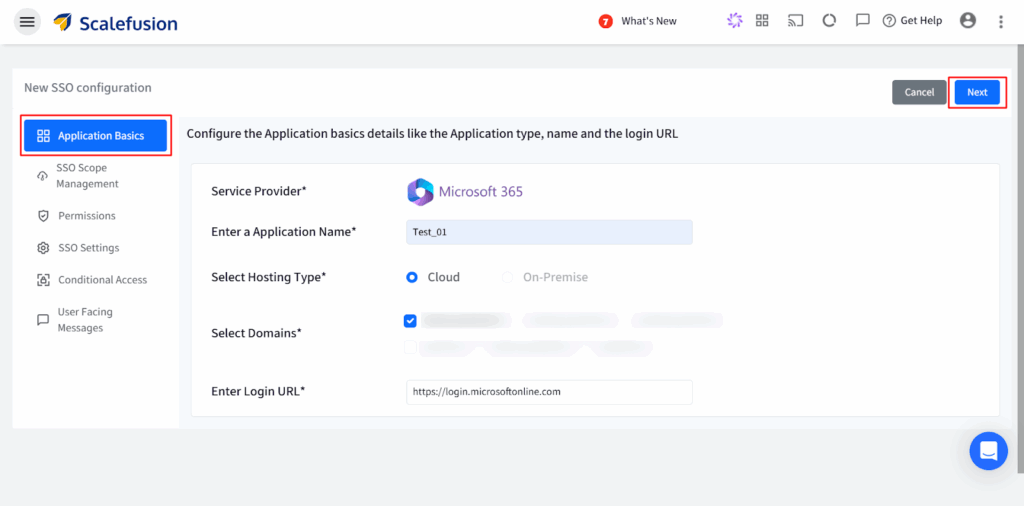The image size is (1024, 506).
Task: Click the Application Name input field
Action: click(x=549, y=232)
